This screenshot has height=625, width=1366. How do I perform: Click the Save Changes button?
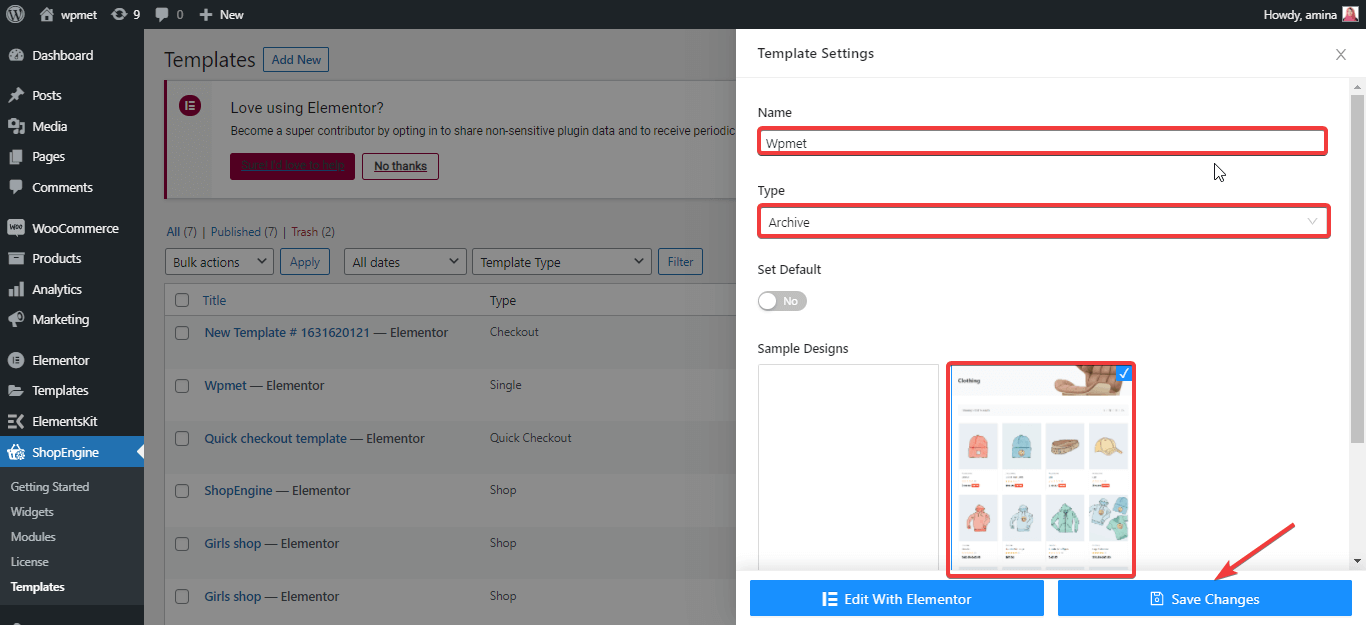pyautogui.click(x=1205, y=599)
